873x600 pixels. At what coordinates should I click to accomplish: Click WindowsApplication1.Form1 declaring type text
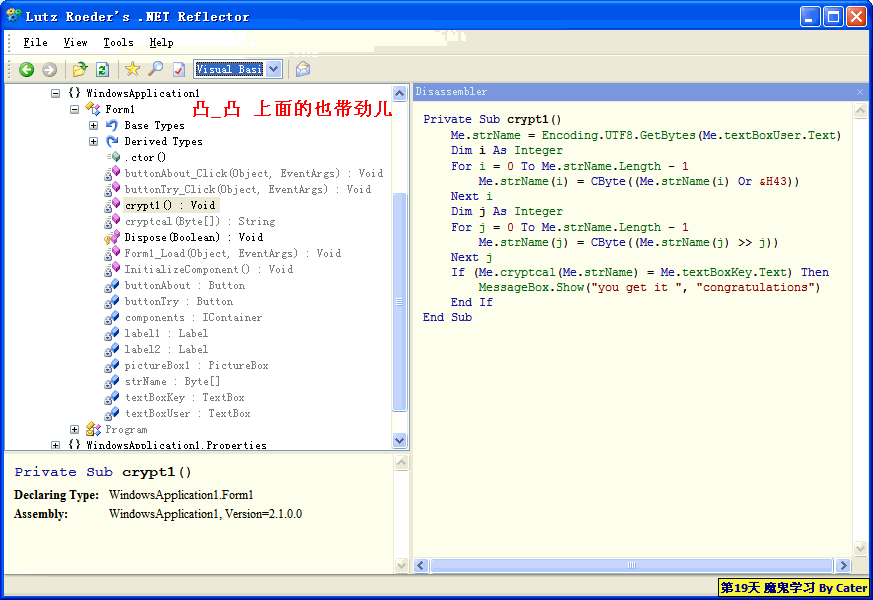[181, 495]
